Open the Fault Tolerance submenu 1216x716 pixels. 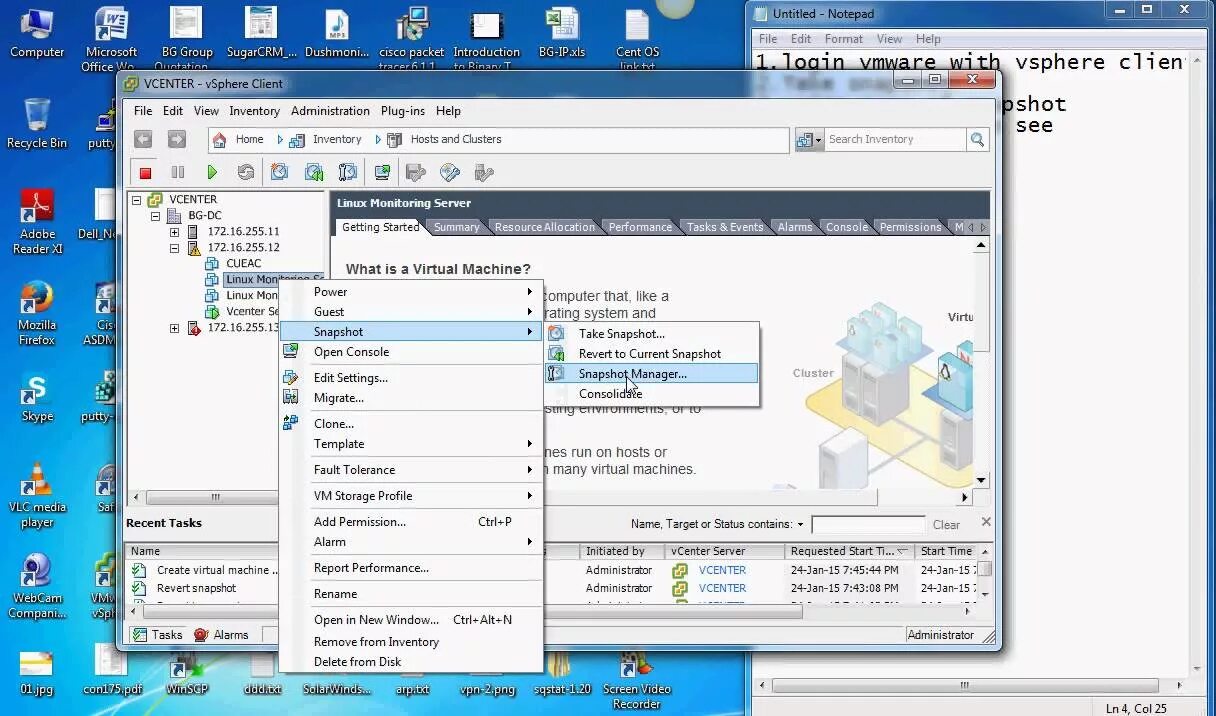pyautogui.click(x=411, y=470)
